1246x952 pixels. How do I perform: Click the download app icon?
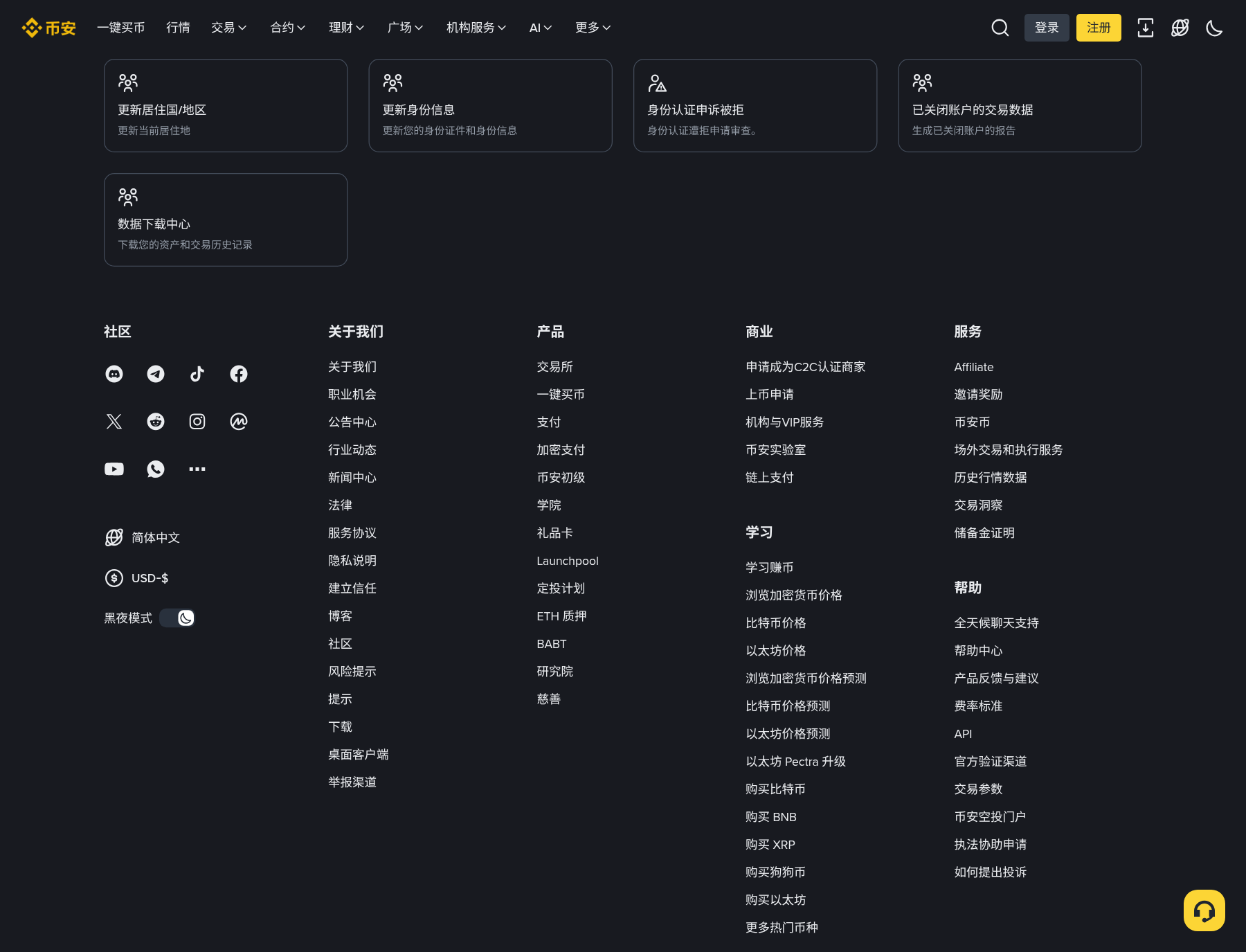1146,28
